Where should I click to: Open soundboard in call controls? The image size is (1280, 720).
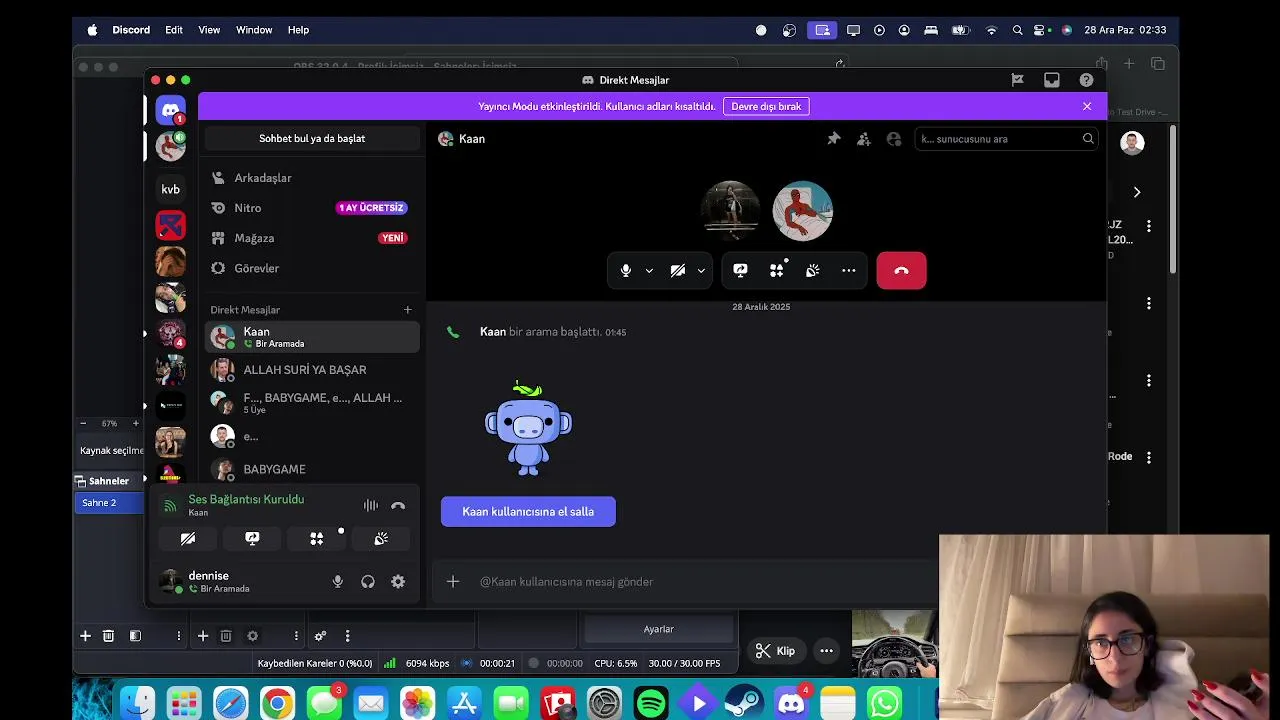pos(813,270)
